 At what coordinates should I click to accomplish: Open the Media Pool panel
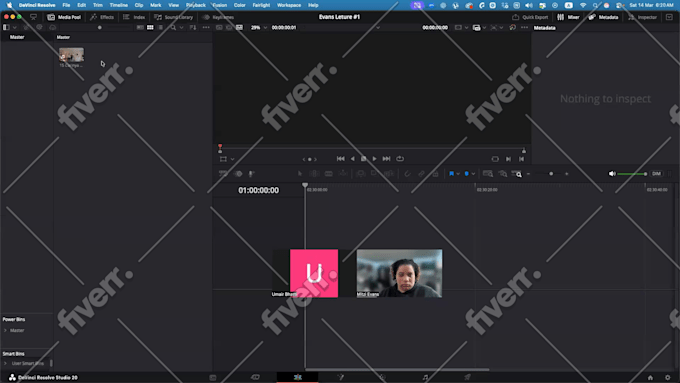click(x=64, y=17)
